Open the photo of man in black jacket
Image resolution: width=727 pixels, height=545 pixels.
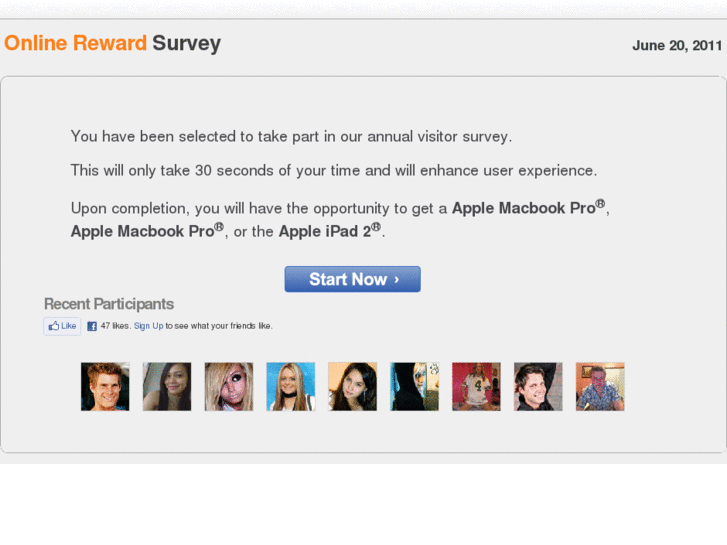point(538,387)
